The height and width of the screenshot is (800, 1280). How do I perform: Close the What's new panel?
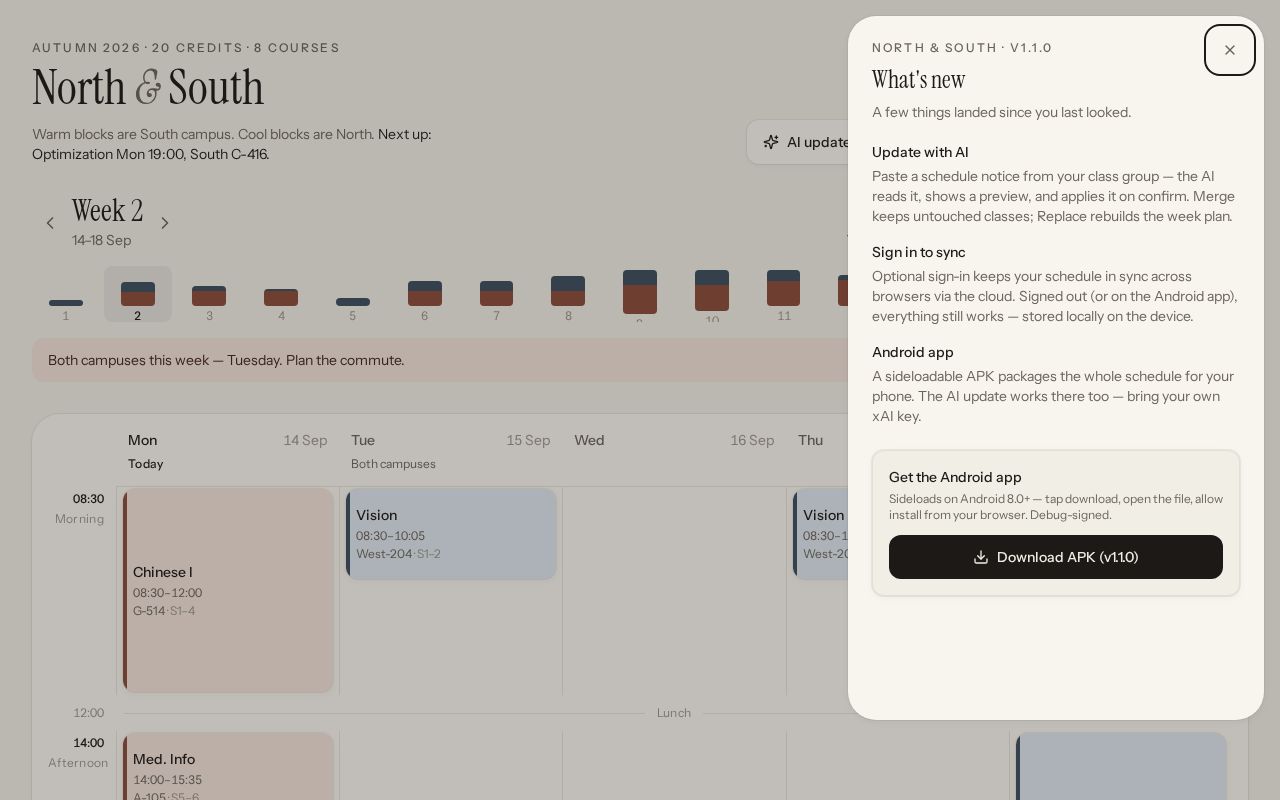point(1229,50)
